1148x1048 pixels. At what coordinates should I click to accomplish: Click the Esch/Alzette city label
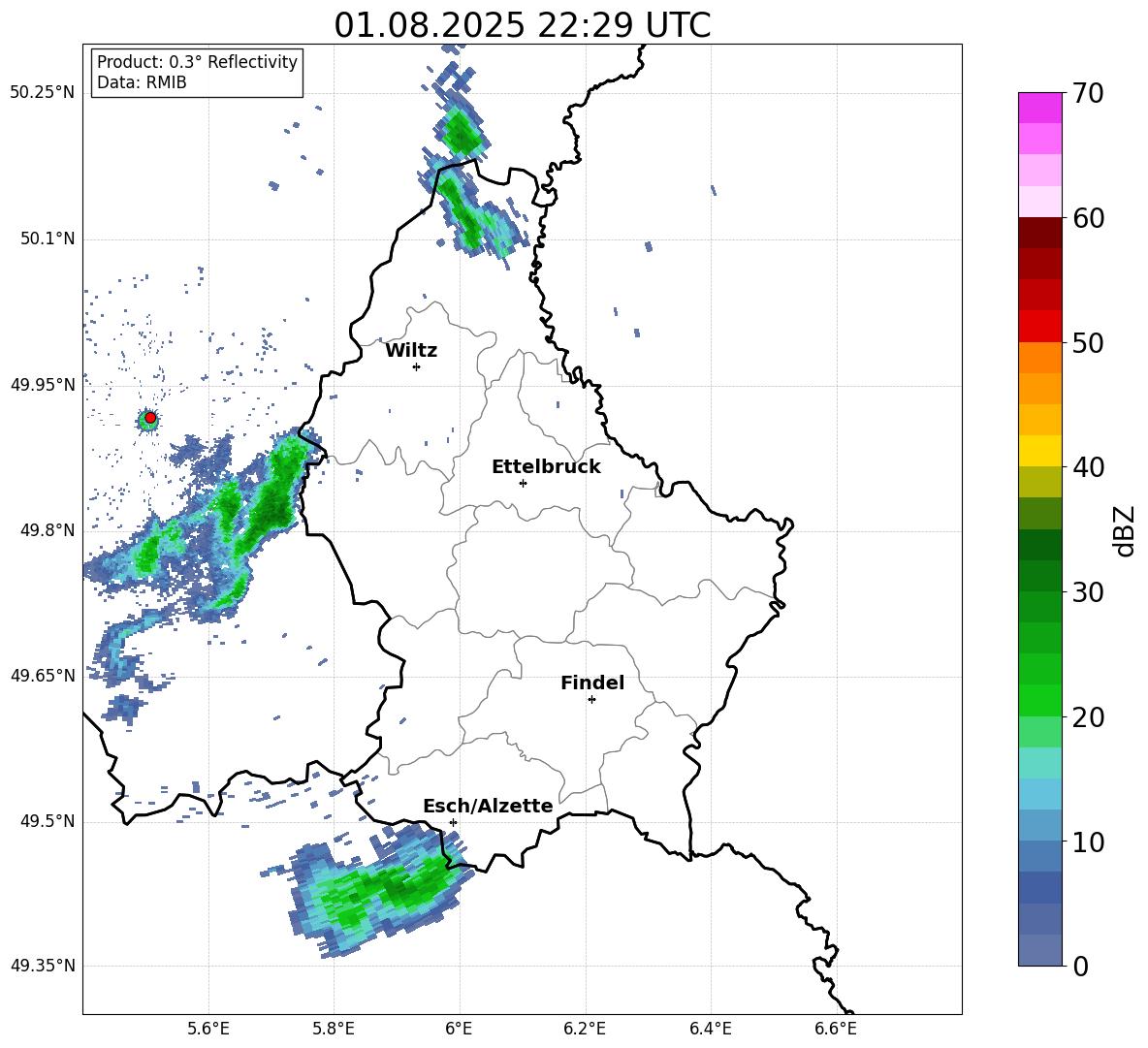pyautogui.click(x=488, y=806)
